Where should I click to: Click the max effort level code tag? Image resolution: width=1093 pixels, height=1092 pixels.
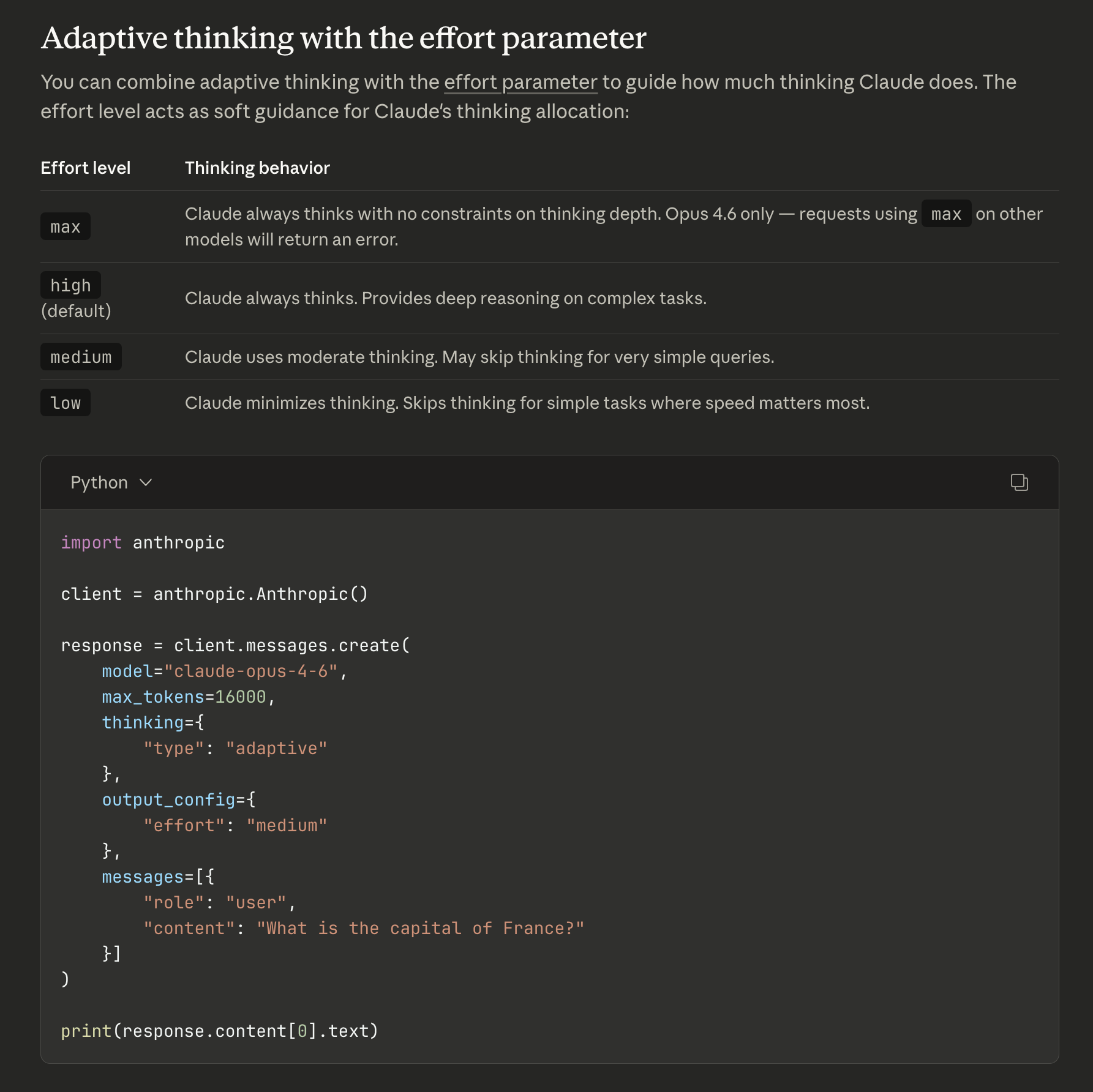[x=66, y=226]
